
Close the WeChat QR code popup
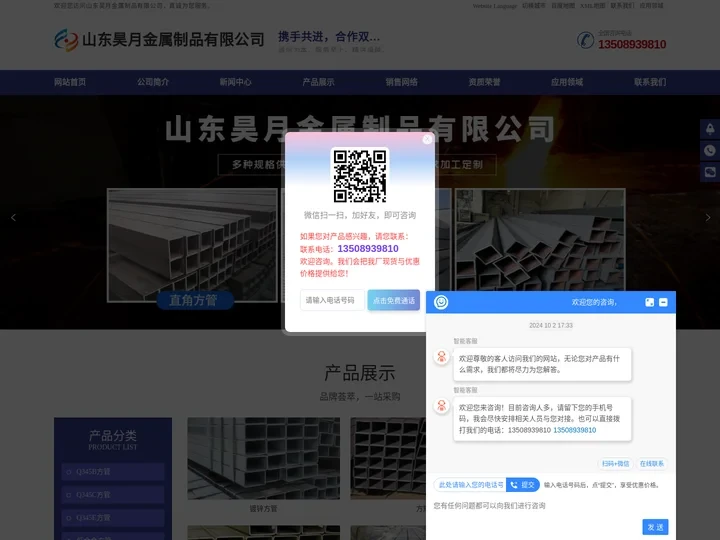427,139
